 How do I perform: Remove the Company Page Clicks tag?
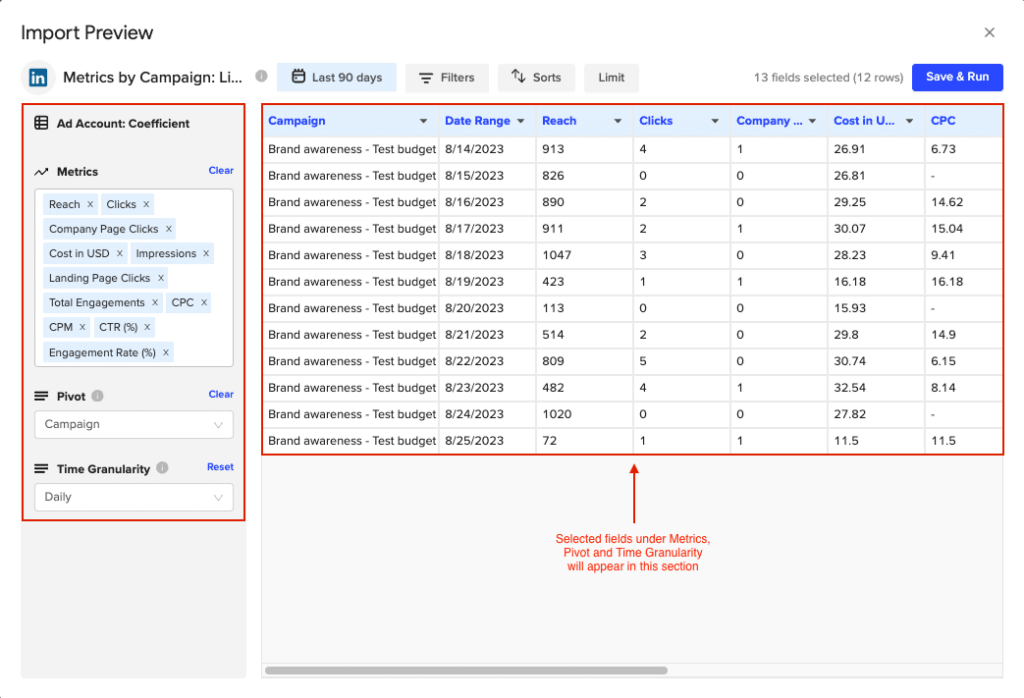168,229
